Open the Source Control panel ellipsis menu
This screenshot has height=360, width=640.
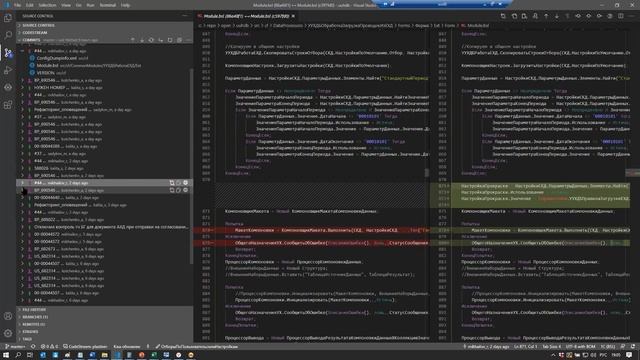point(185,16)
